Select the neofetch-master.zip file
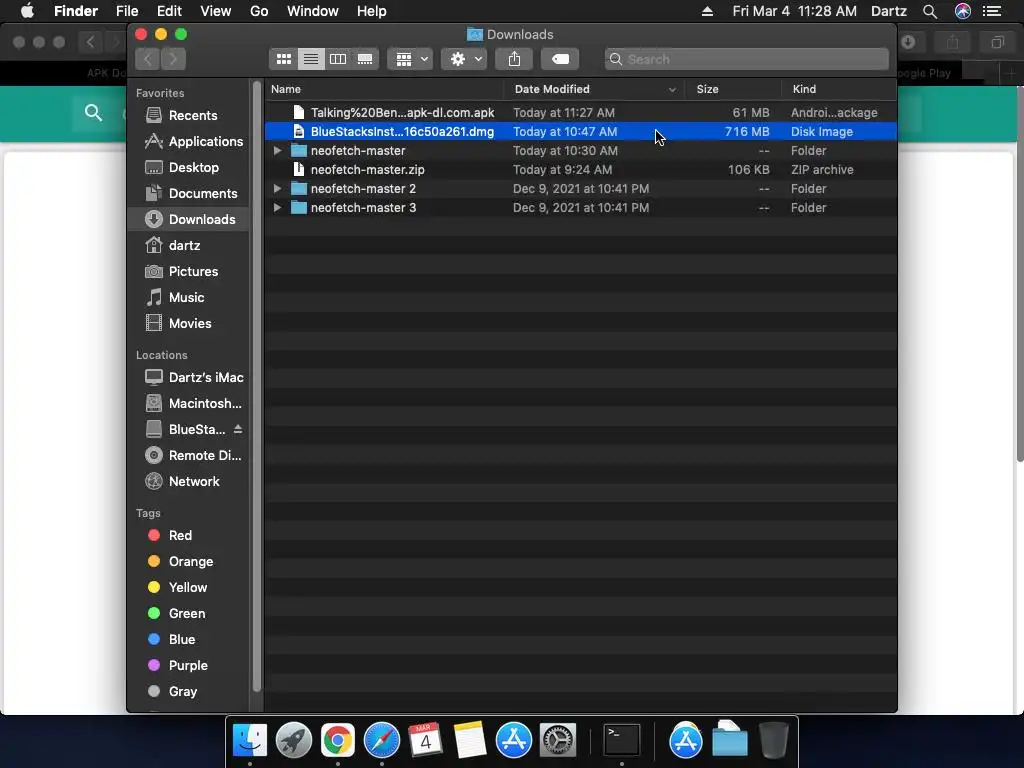 tap(581, 170)
